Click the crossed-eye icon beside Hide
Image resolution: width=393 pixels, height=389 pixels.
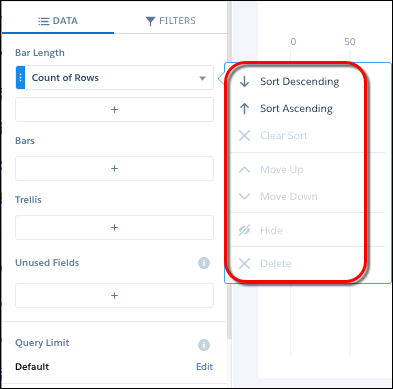click(x=244, y=230)
